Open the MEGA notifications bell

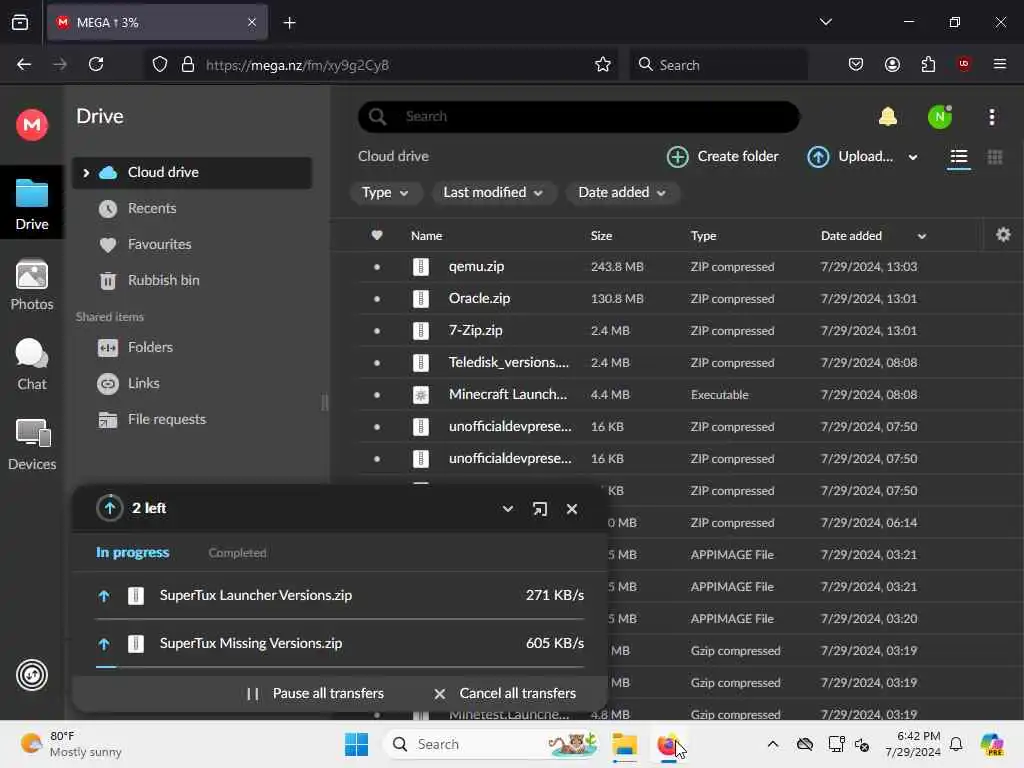tap(888, 117)
